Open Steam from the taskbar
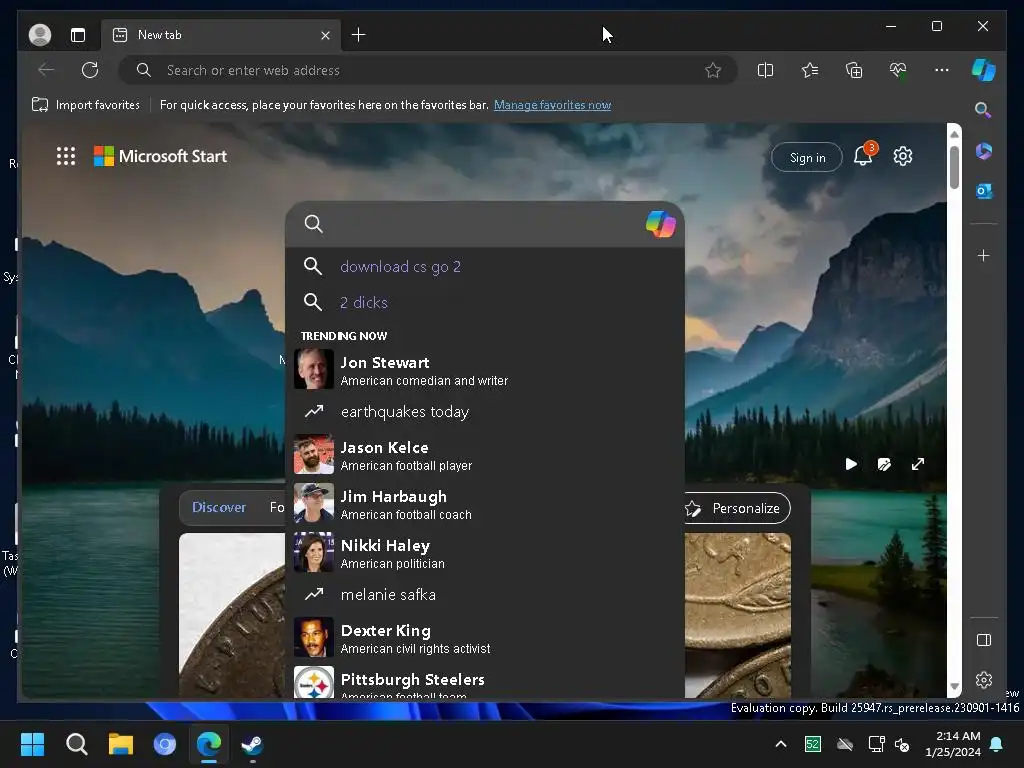Viewport: 1024px width, 768px height. (253, 744)
